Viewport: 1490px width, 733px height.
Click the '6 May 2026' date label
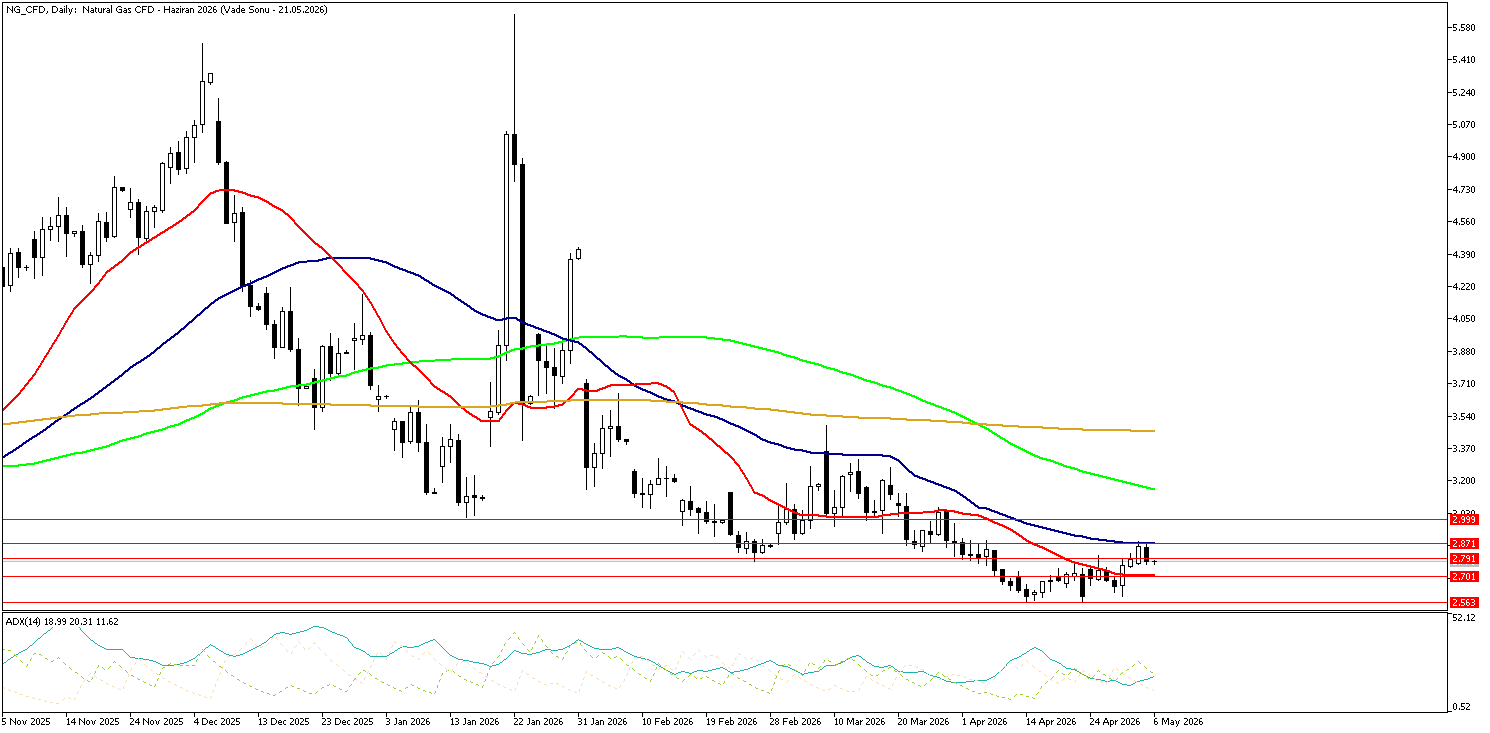1177,721
